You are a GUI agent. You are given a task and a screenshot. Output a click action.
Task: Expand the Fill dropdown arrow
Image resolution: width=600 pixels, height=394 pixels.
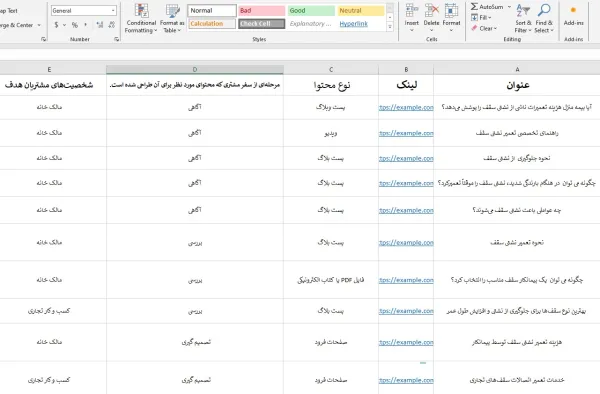coord(490,18)
